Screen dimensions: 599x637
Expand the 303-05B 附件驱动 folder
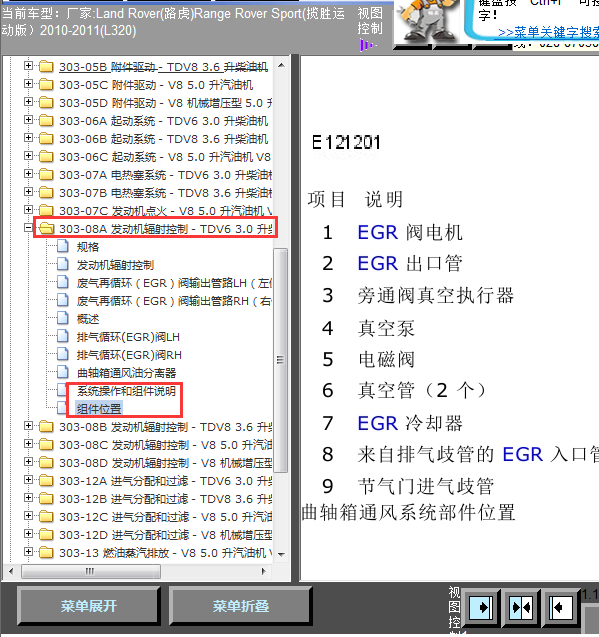pyautogui.click(x=28, y=66)
